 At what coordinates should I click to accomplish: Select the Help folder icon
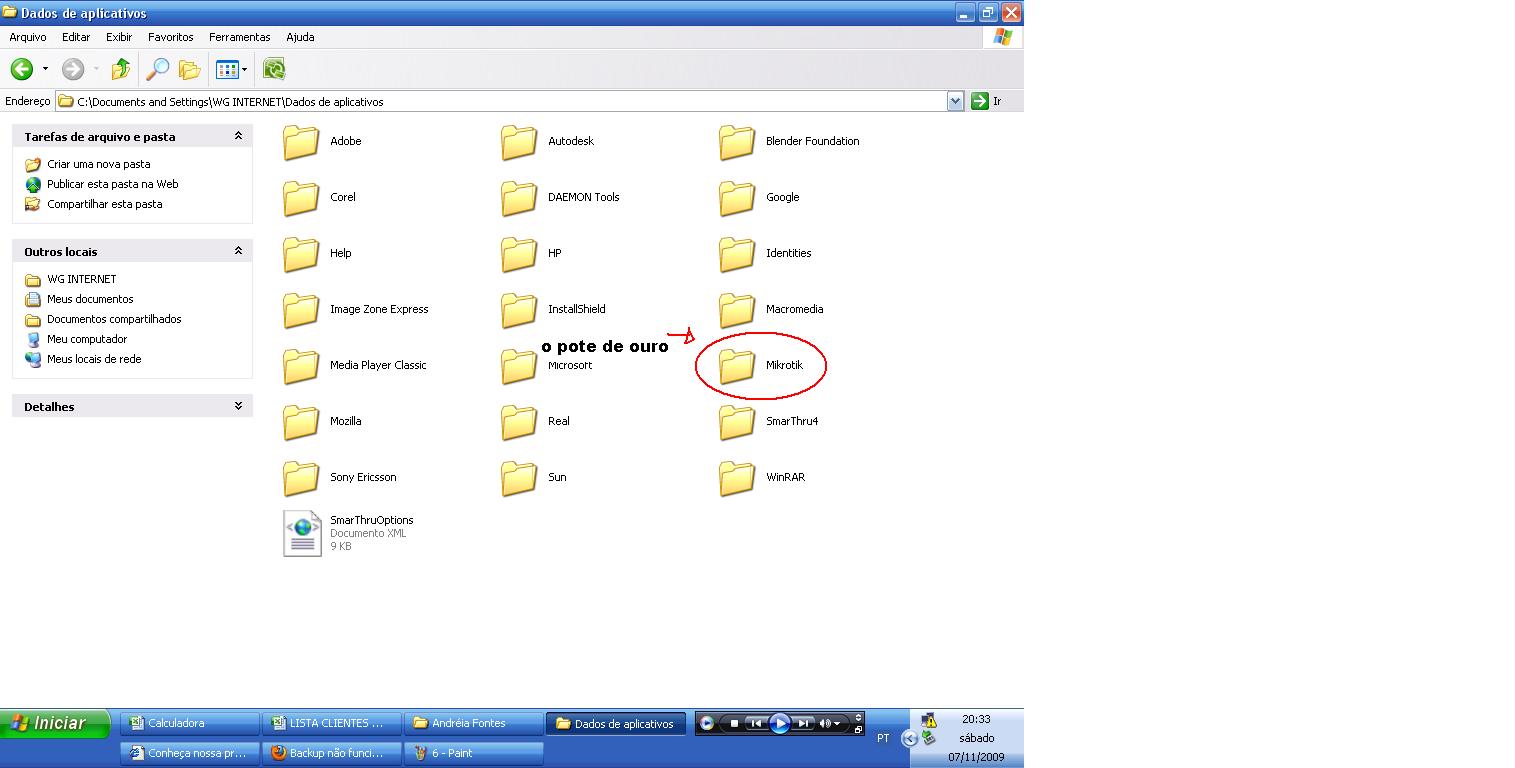point(301,254)
